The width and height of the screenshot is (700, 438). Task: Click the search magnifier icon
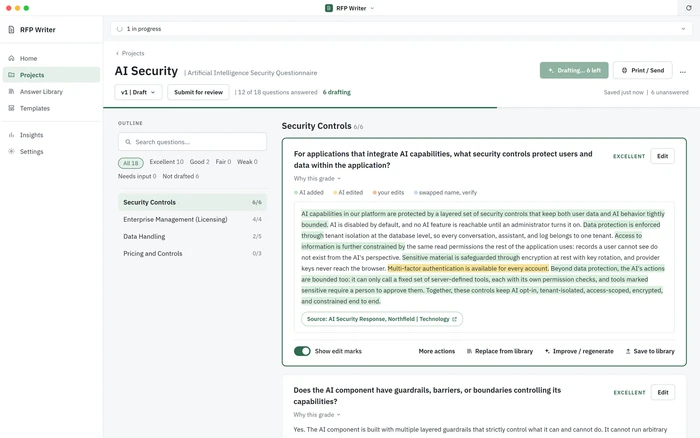[128, 142]
